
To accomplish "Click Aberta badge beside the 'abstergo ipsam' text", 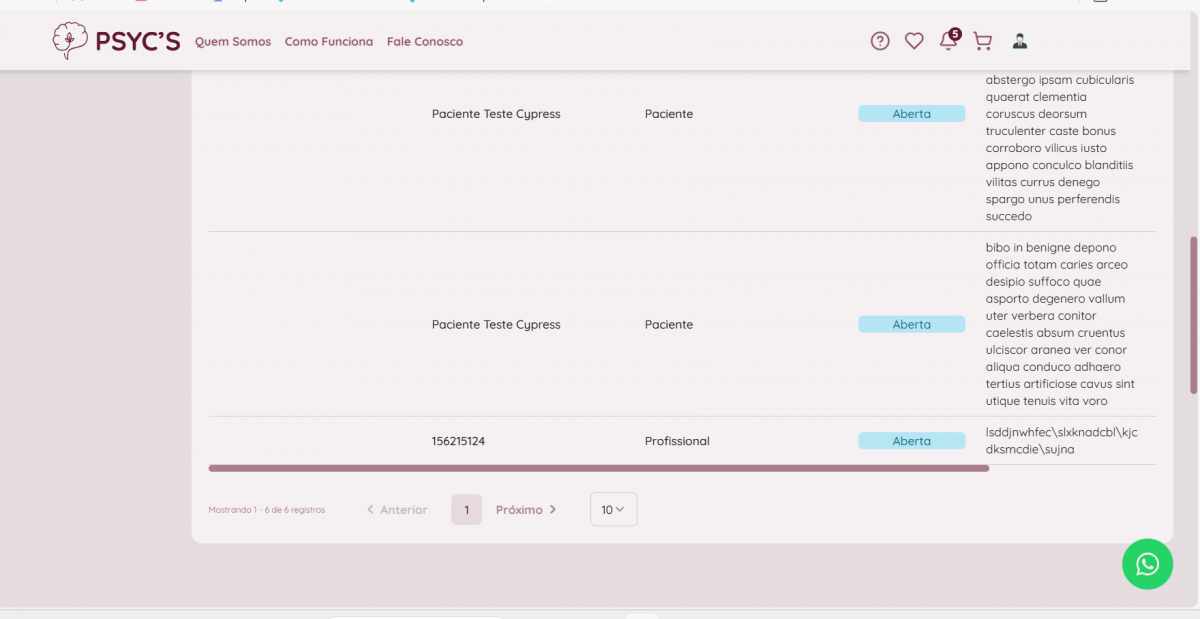I will click(911, 114).
